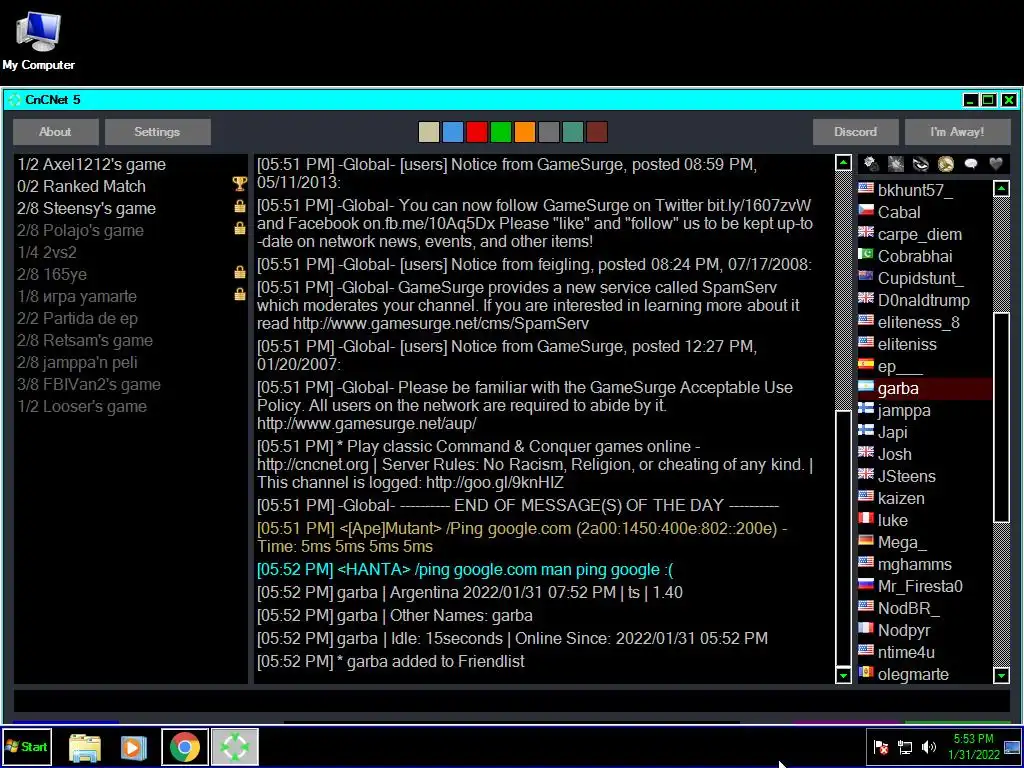This screenshot has height=768, width=1024.
Task: Select the red chat color swatch
Action: click(x=477, y=132)
